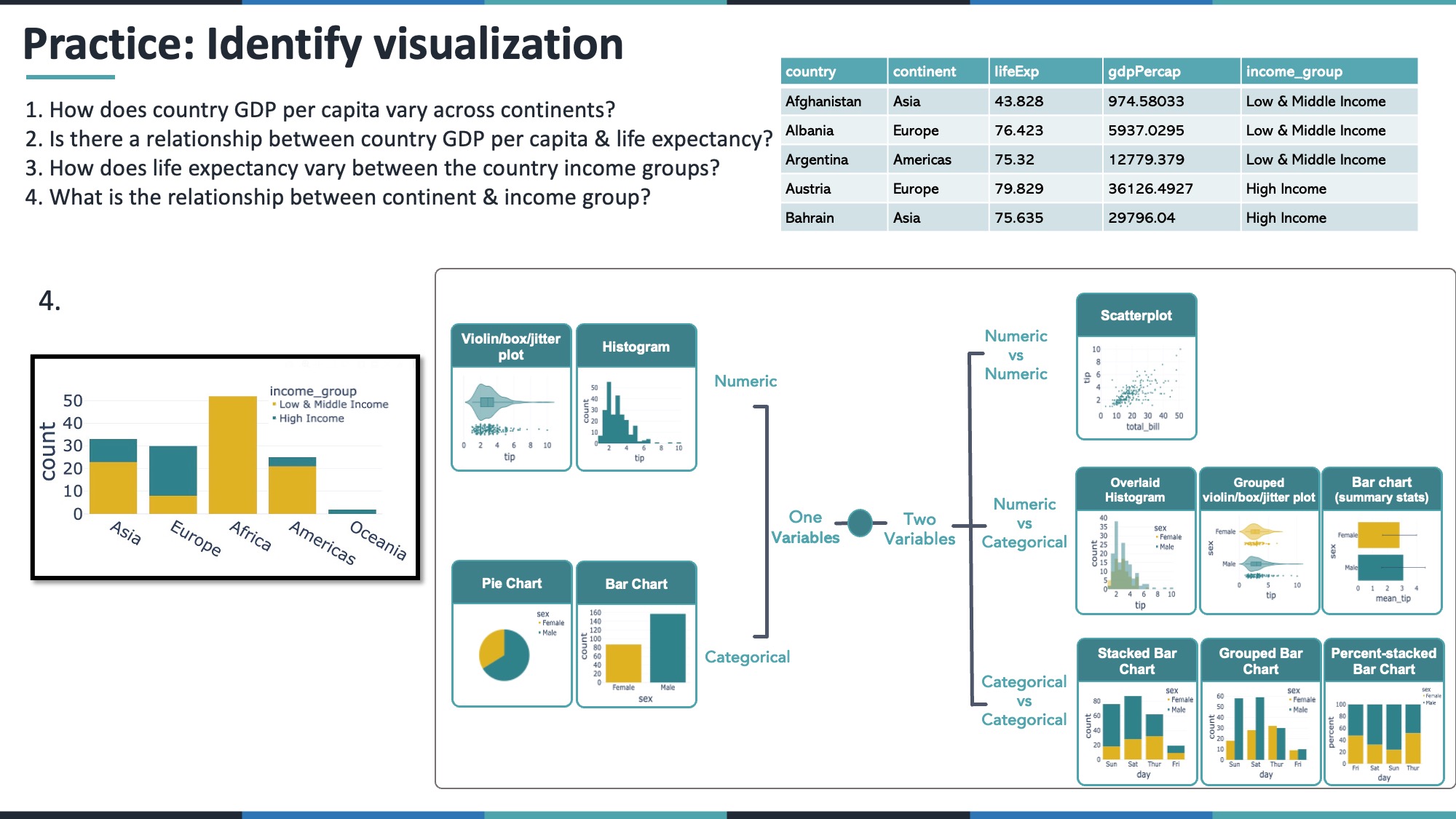The height and width of the screenshot is (819, 1456).
Task: Click the "lifeExp" table column header
Action: (1045, 71)
